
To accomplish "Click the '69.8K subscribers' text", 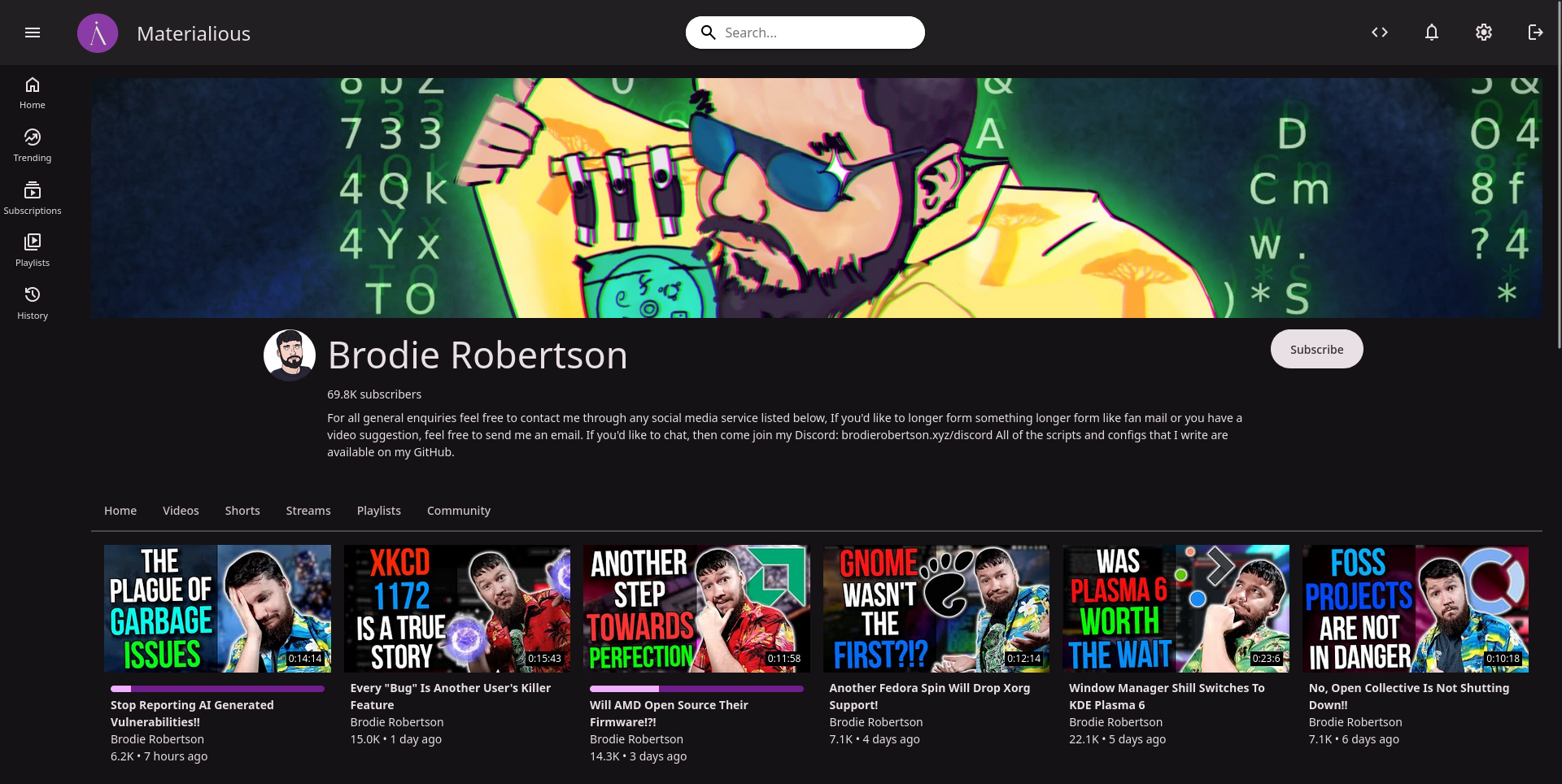I will click(x=374, y=394).
